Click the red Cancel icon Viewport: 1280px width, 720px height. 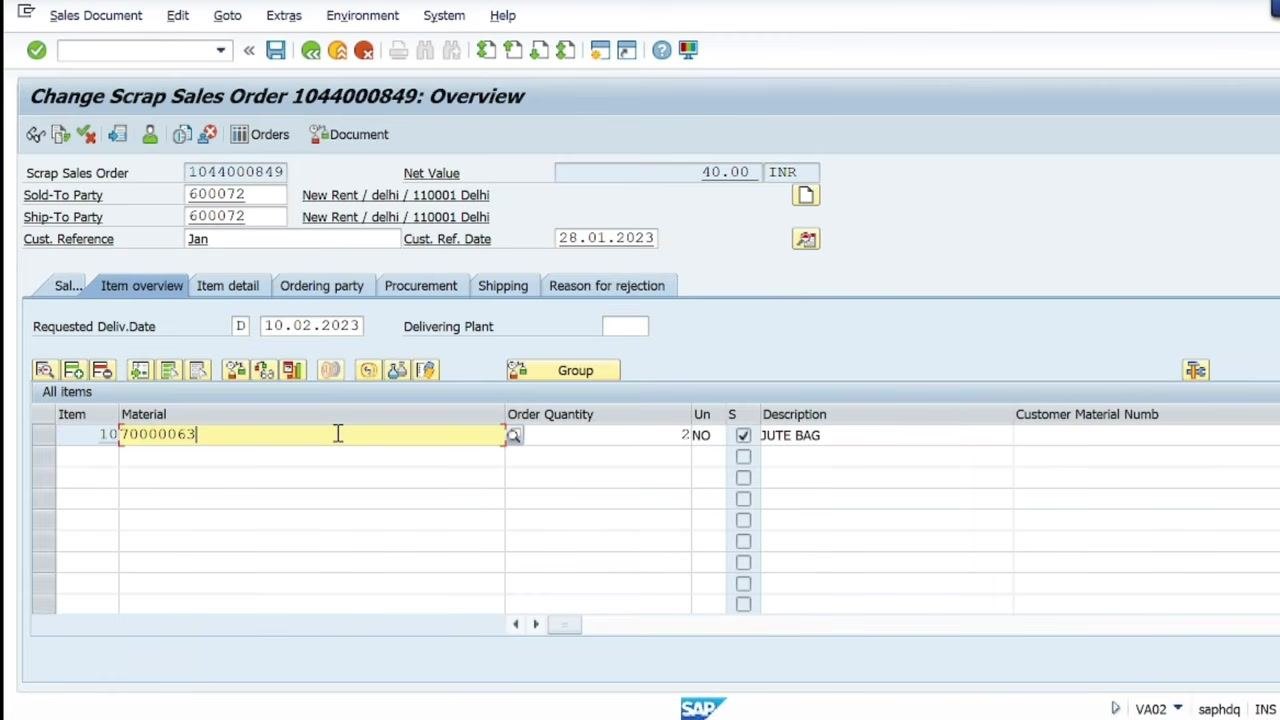364,50
